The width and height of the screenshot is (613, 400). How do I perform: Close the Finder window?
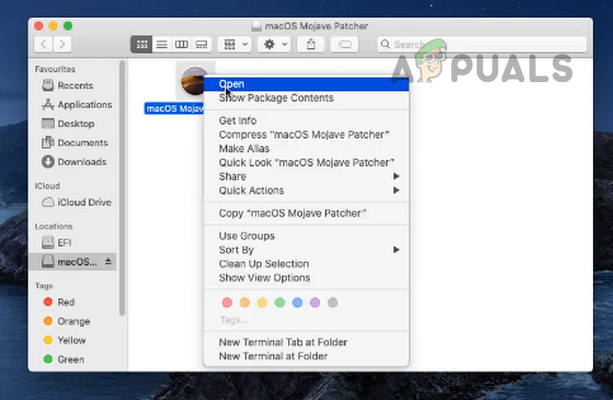pyautogui.click(x=39, y=26)
